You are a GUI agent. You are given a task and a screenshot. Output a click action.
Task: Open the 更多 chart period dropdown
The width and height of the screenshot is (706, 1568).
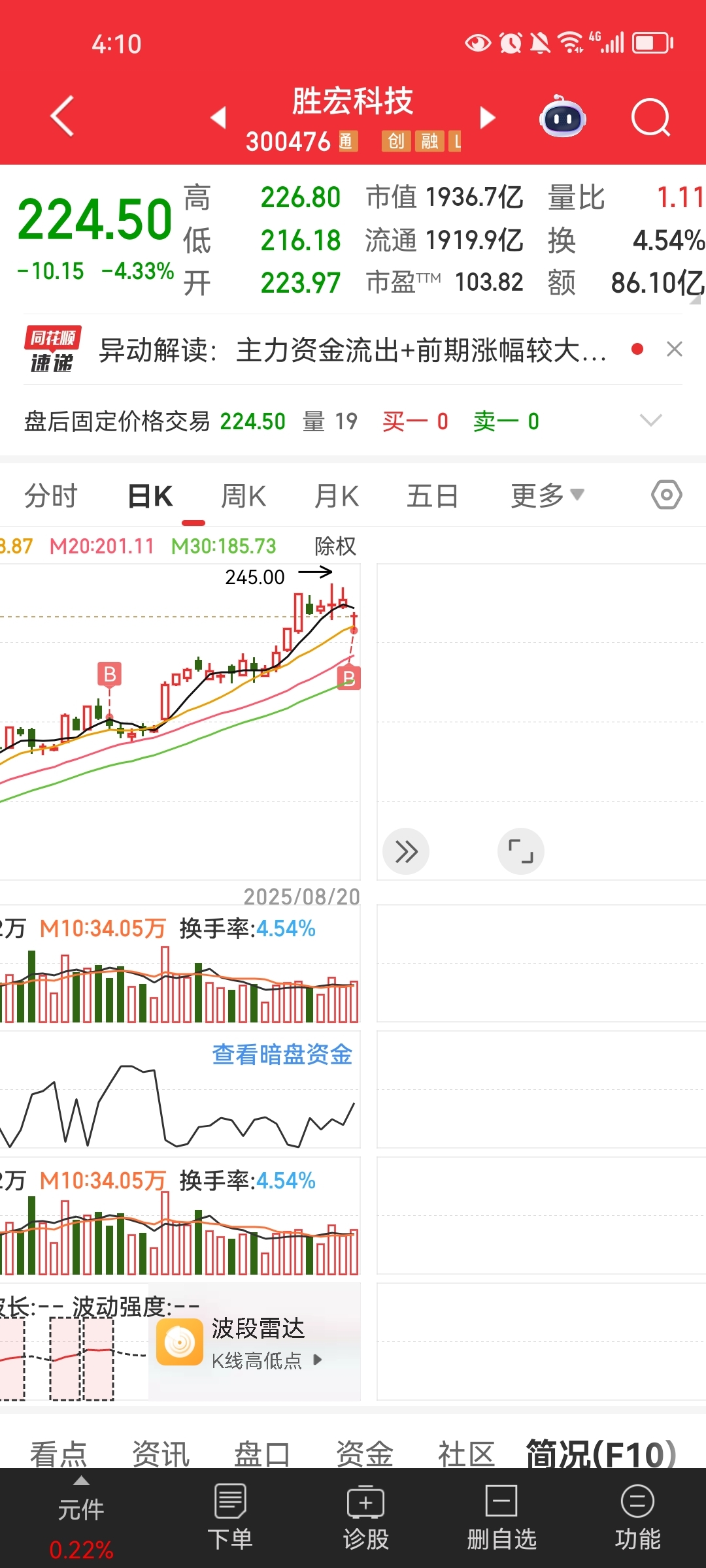[x=547, y=496]
